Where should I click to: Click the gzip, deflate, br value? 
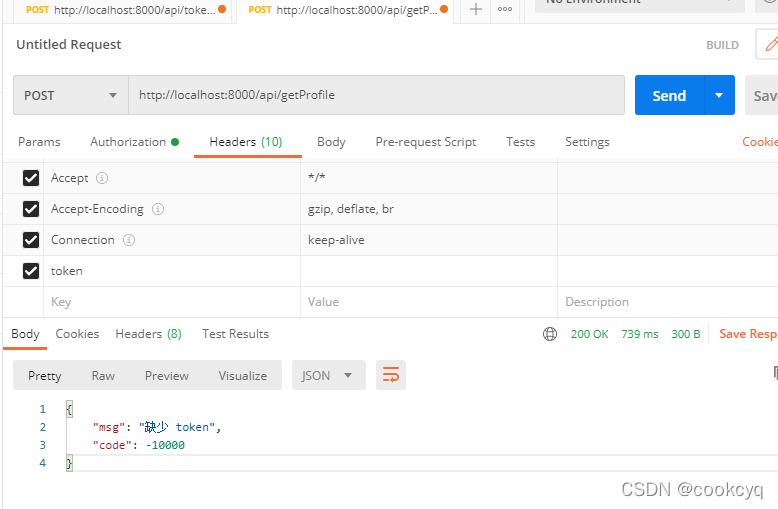350,209
